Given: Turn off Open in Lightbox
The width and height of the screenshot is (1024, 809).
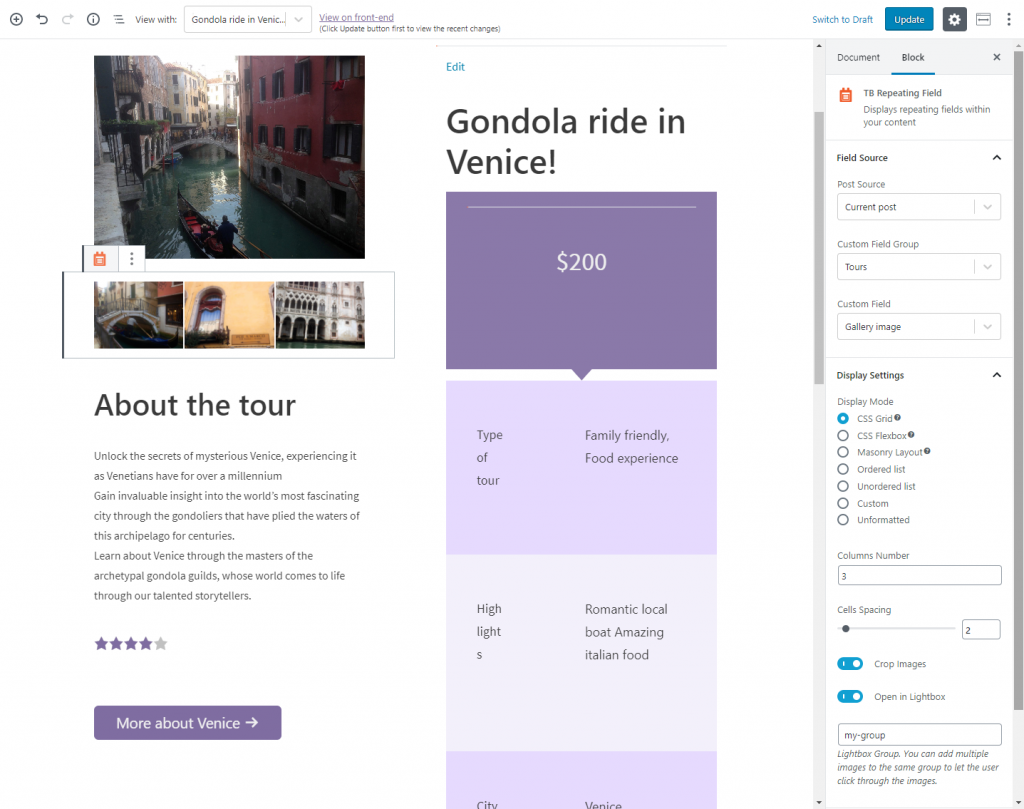Looking at the screenshot, I should coord(850,697).
